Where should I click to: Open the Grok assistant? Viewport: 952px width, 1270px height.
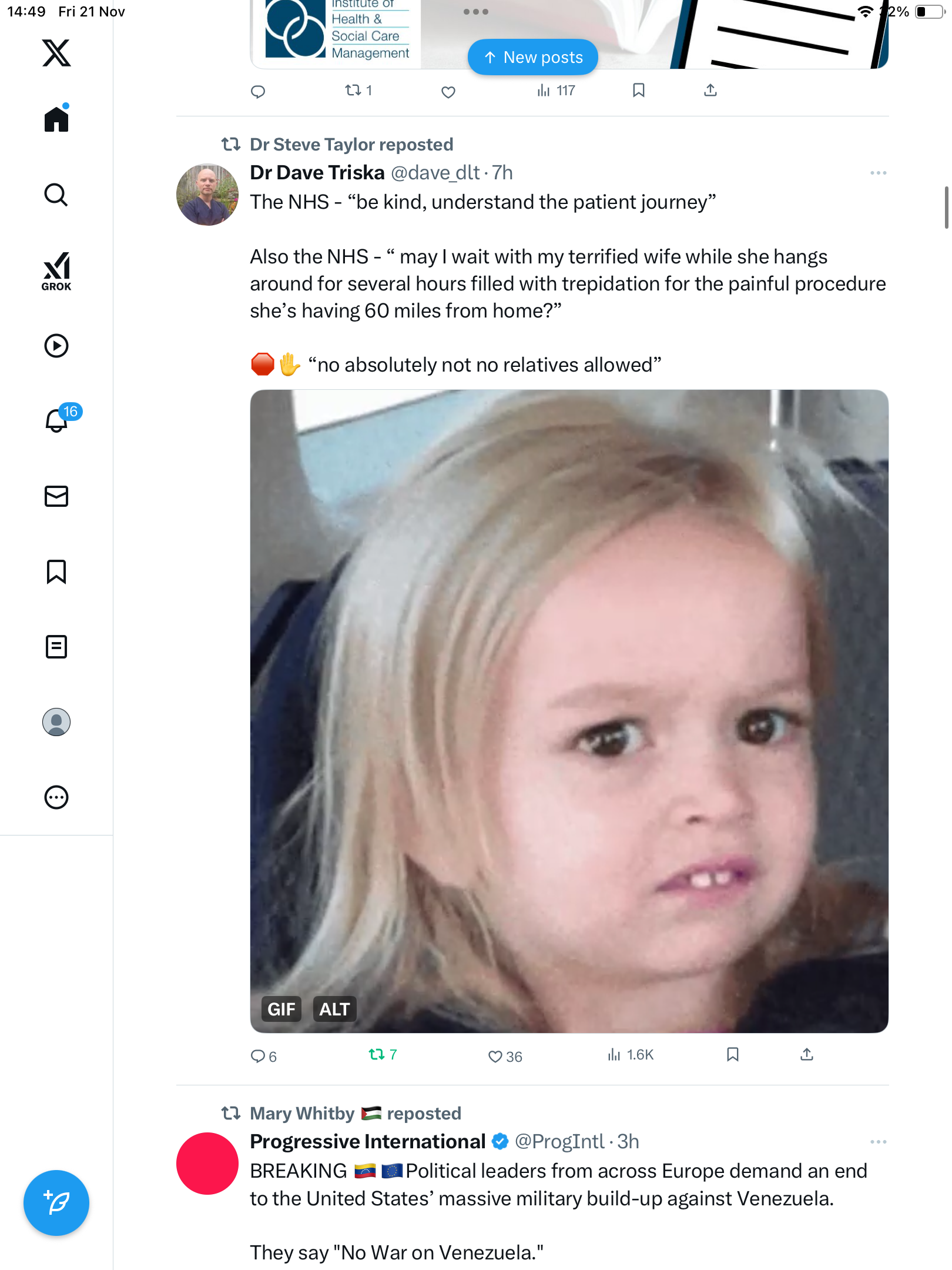pyautogui.click(x=56, y=272)
